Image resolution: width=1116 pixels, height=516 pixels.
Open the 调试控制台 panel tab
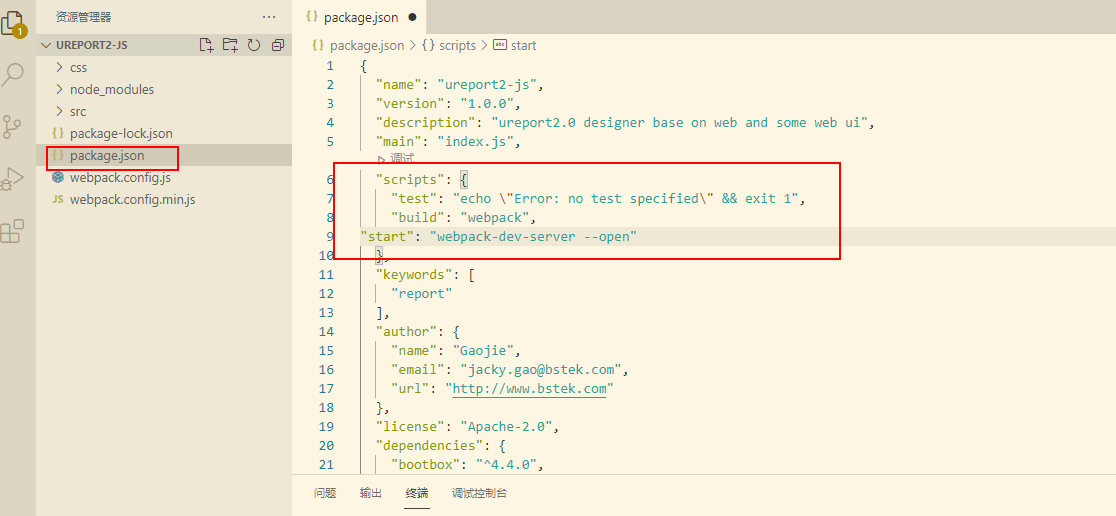[x=480, y=493]
